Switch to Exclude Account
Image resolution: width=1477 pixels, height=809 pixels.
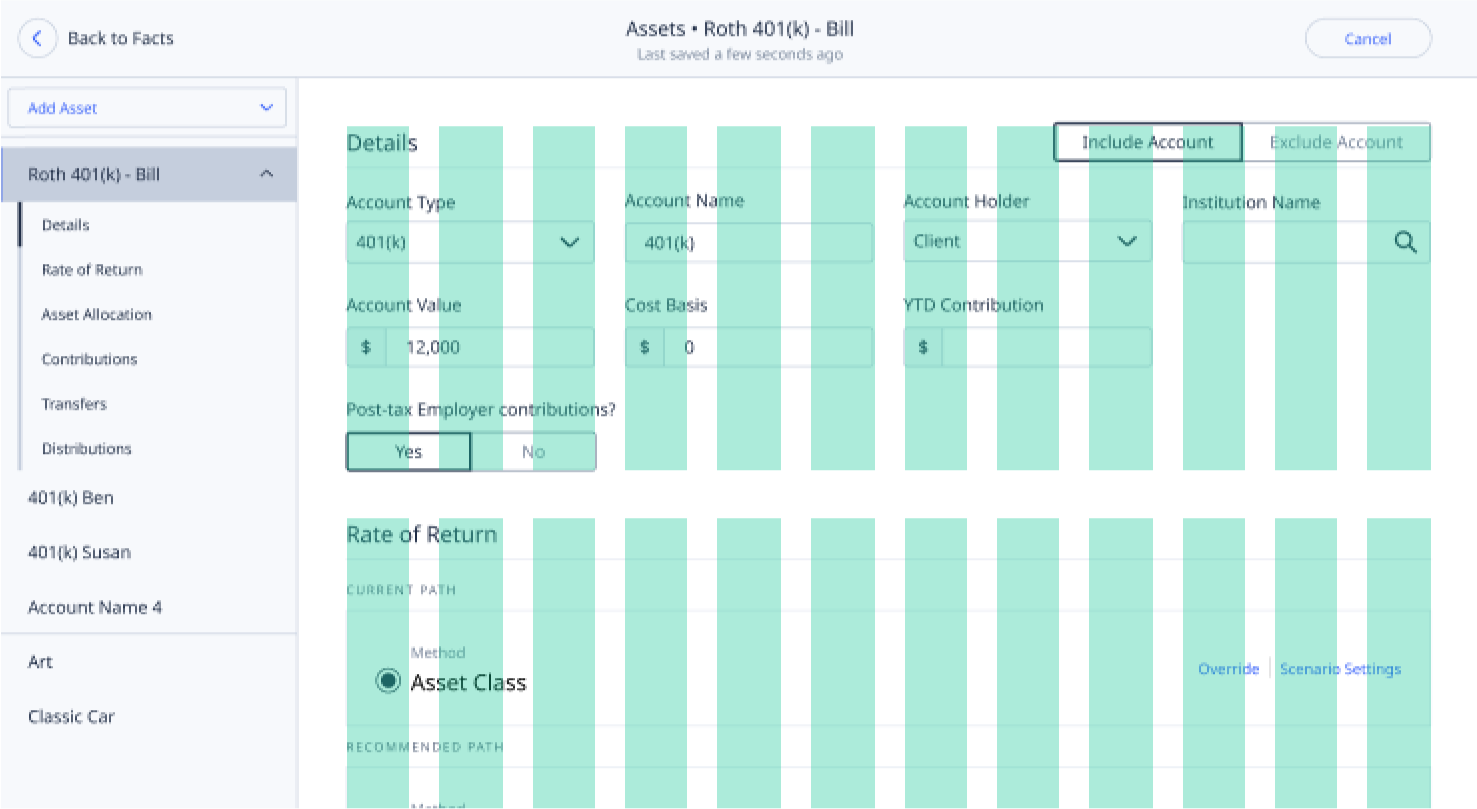point(1336,142)
